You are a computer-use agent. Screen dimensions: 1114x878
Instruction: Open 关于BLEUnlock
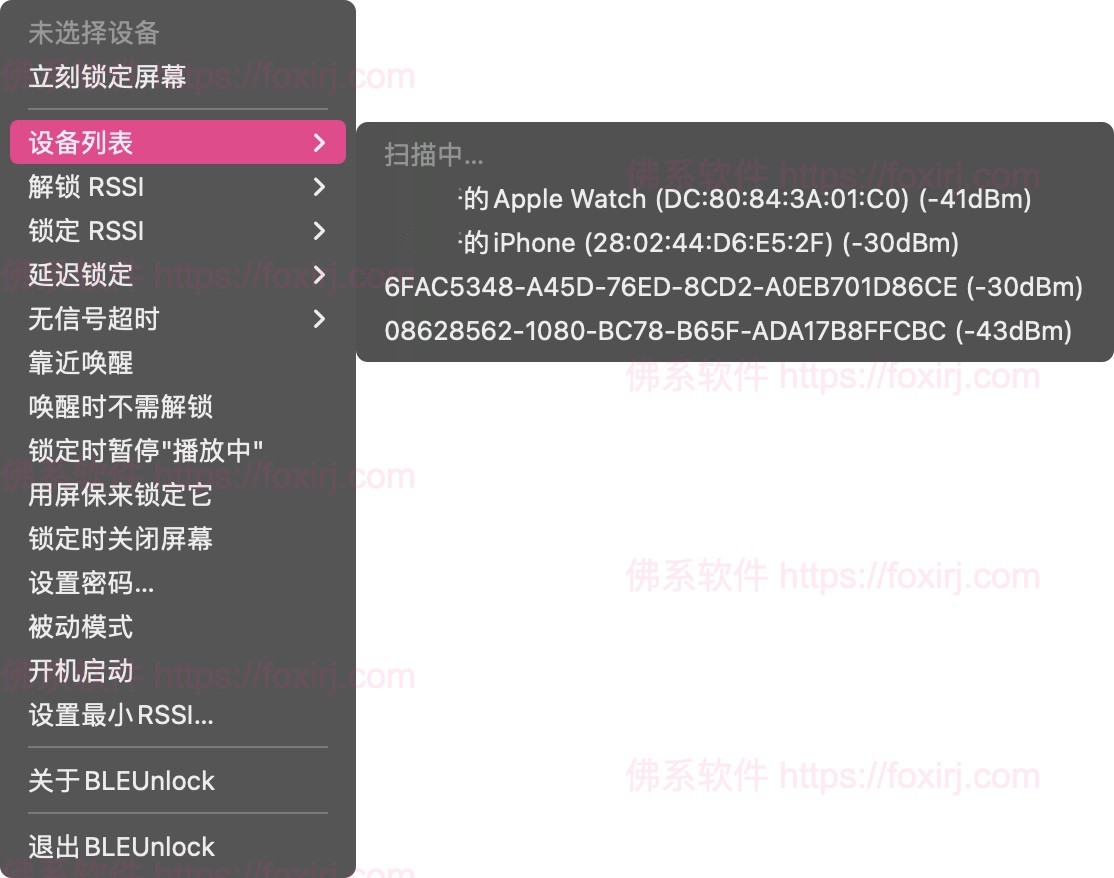point(121,781)
